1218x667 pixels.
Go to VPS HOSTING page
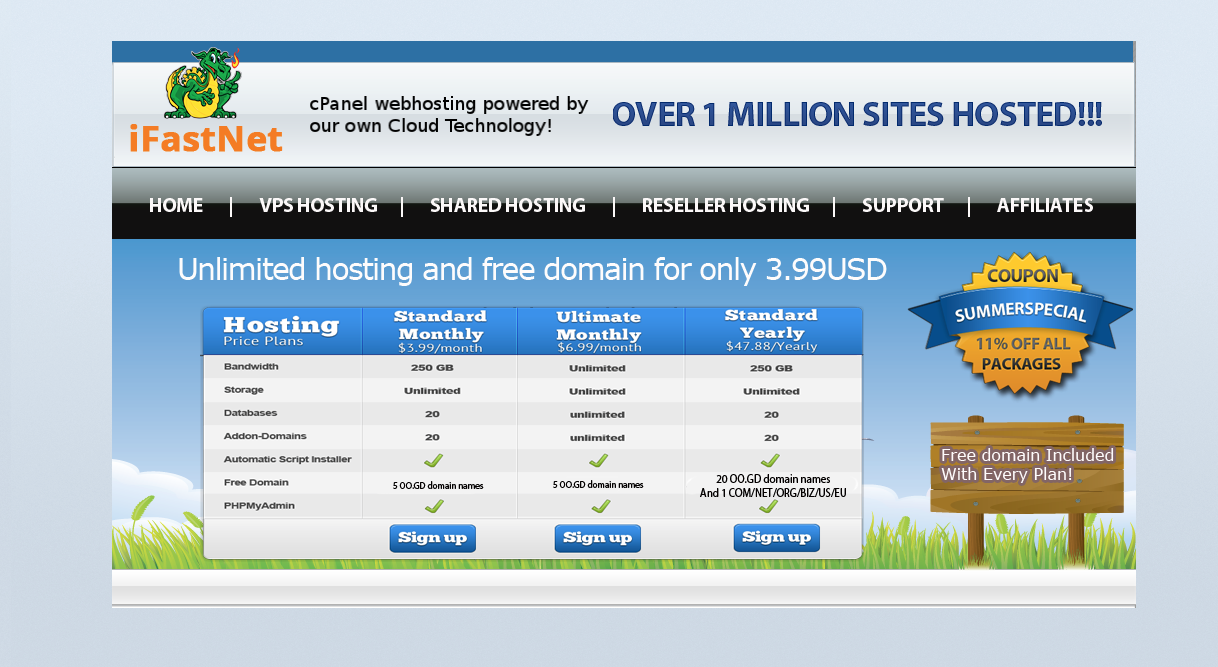(318, 205)
